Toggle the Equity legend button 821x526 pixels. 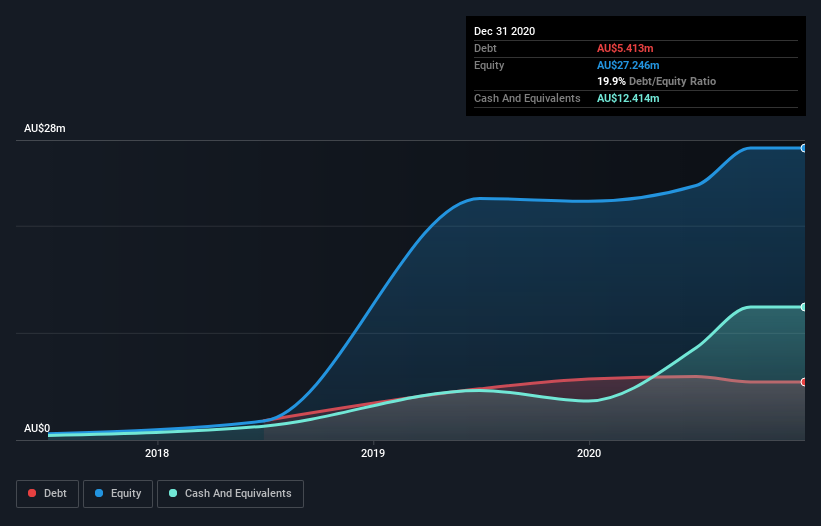pos(118,494)
